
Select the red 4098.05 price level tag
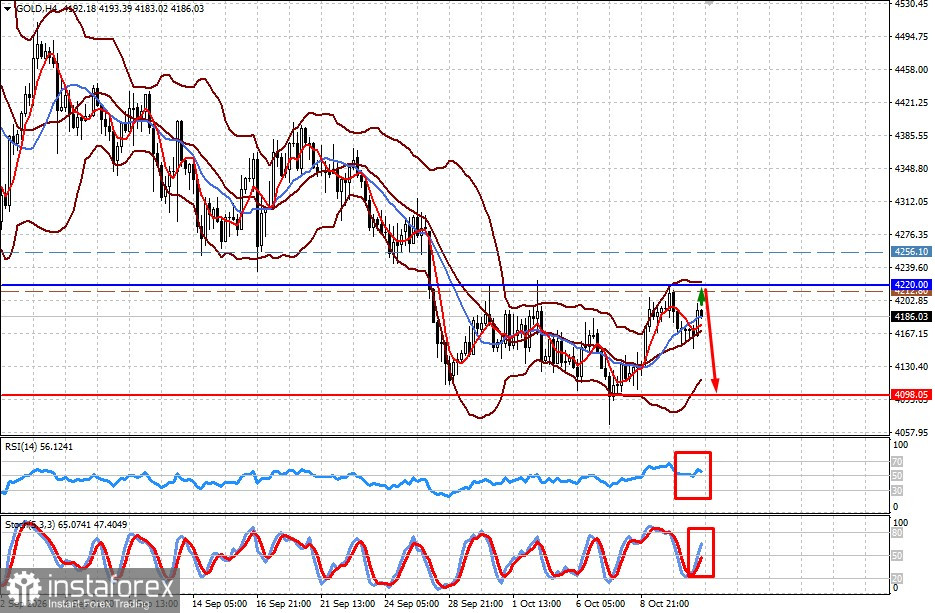click(x=912, y=395)
